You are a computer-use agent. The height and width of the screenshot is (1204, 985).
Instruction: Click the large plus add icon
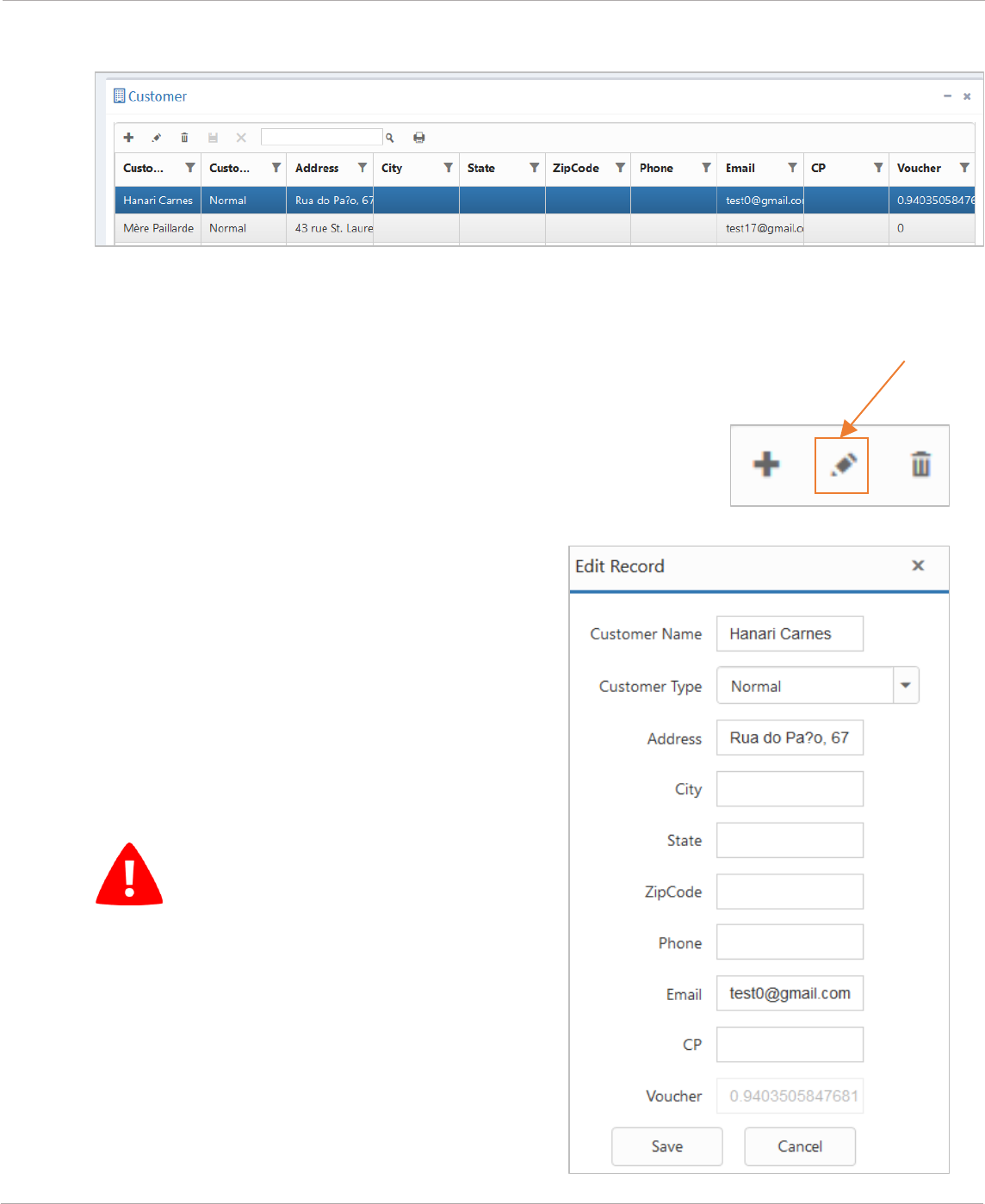click(x=766, y=465)
